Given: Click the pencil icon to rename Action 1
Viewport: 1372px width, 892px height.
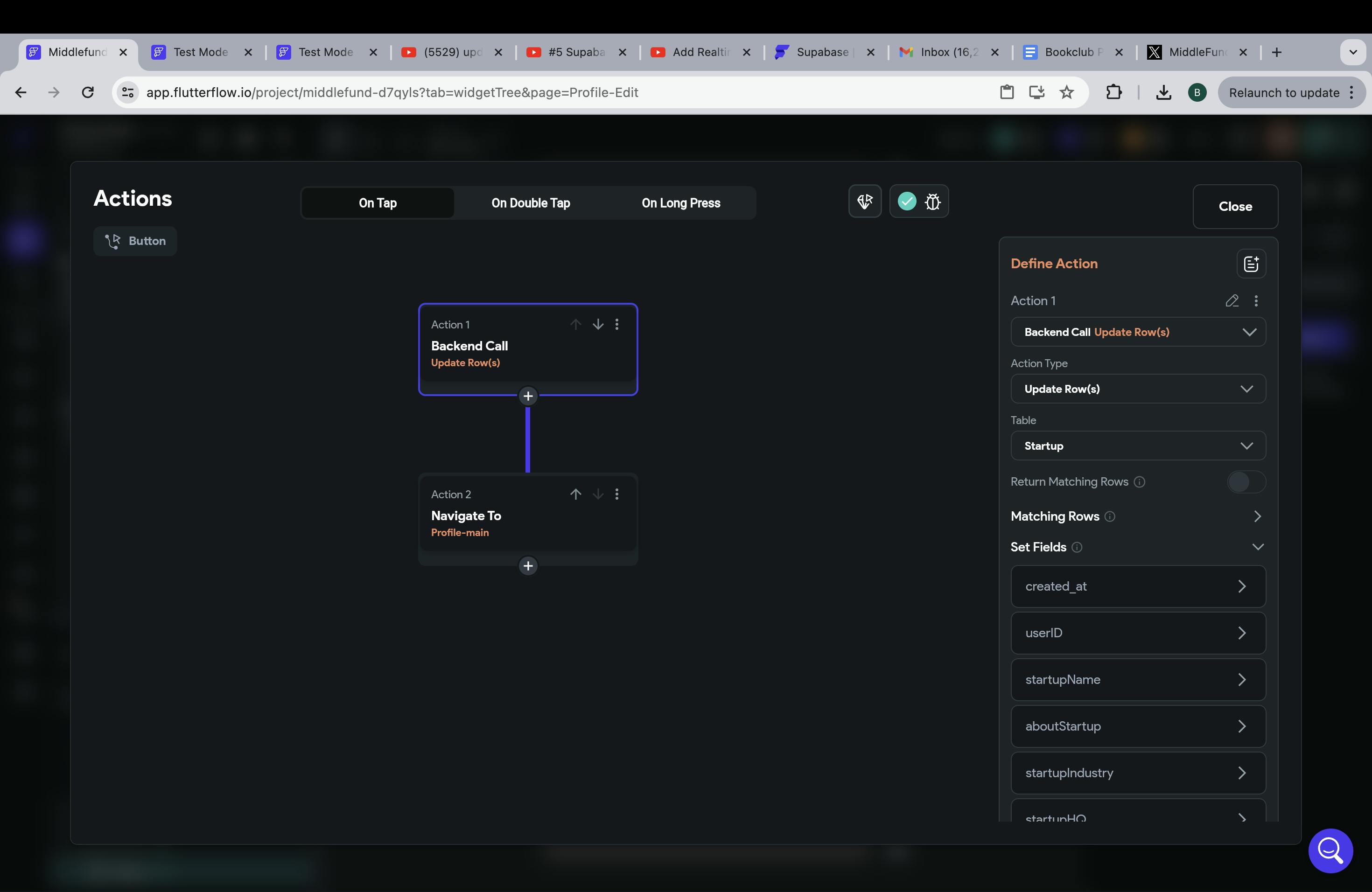Looking at the screenshot, I should [x=1232, y=301].
